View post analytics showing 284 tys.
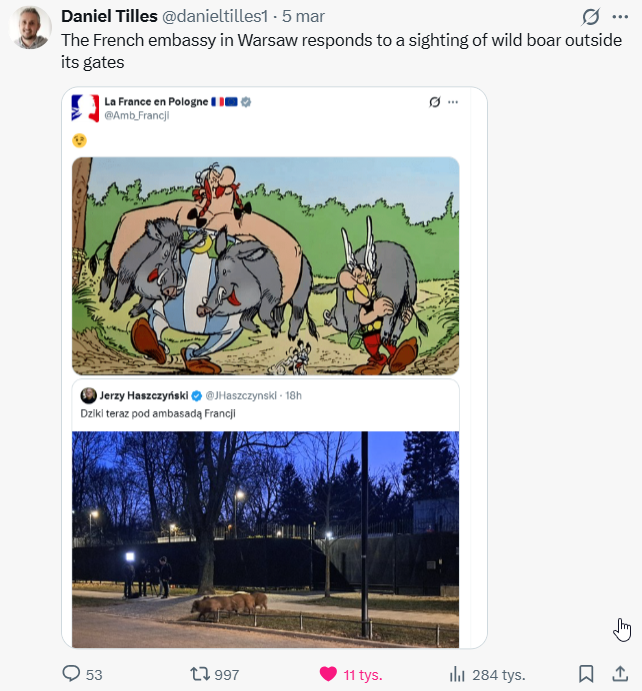 458,674
